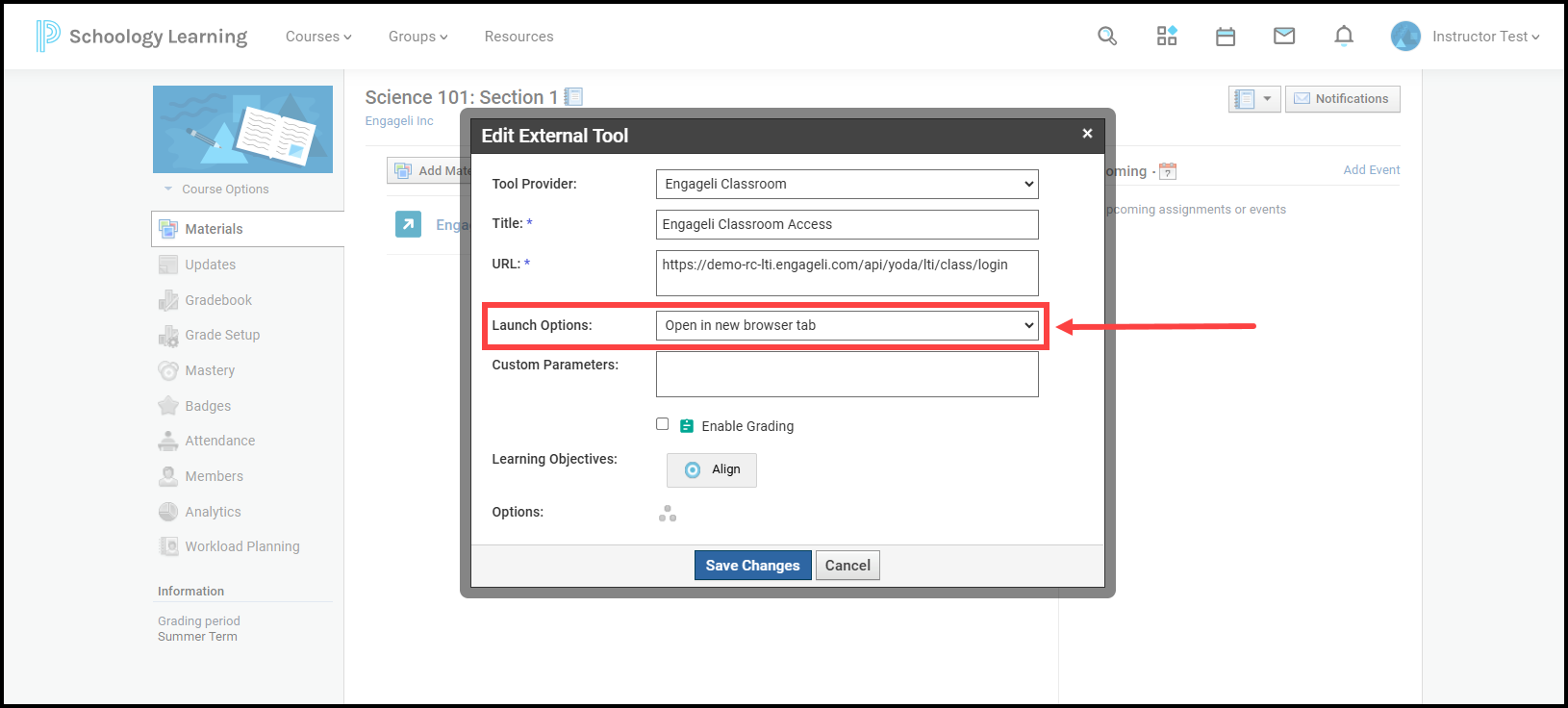Click the Attendance sidebar icon

pyautogui.click(x=168, y=441)
